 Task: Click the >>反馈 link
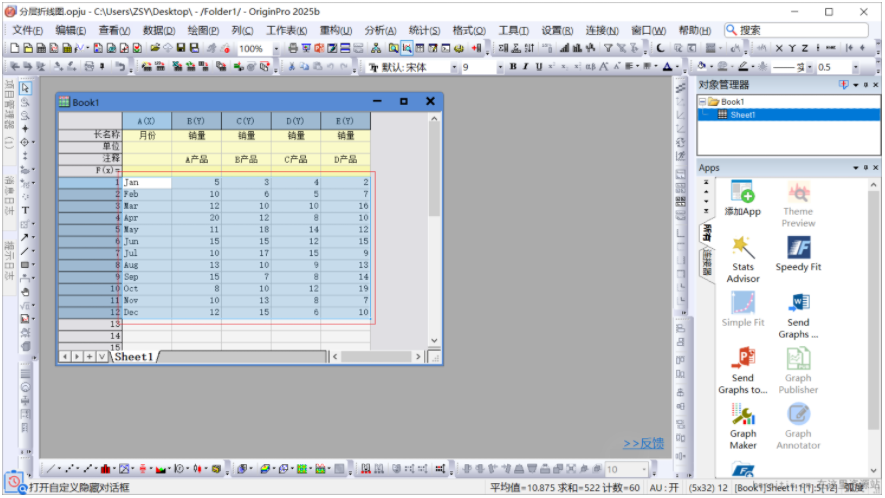(643, 443)
